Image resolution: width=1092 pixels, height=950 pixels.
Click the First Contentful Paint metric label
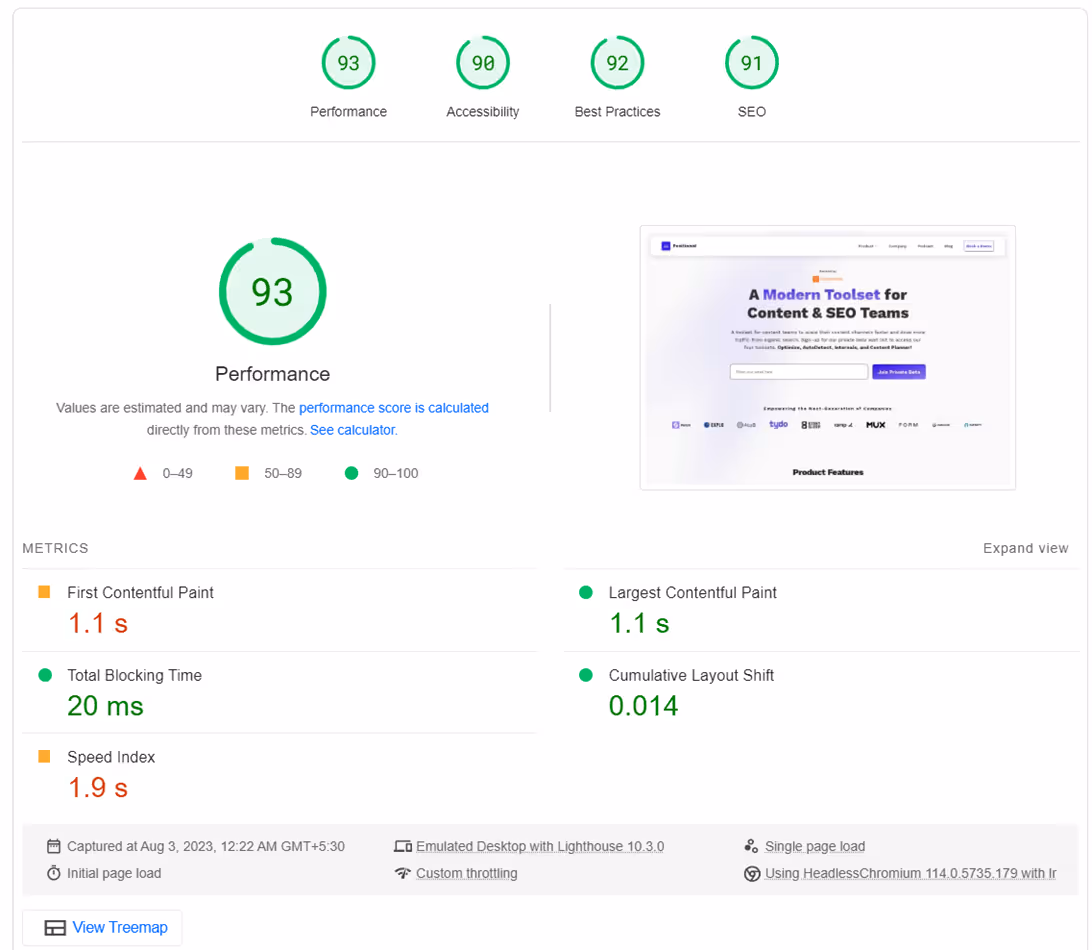pos(140,593)
